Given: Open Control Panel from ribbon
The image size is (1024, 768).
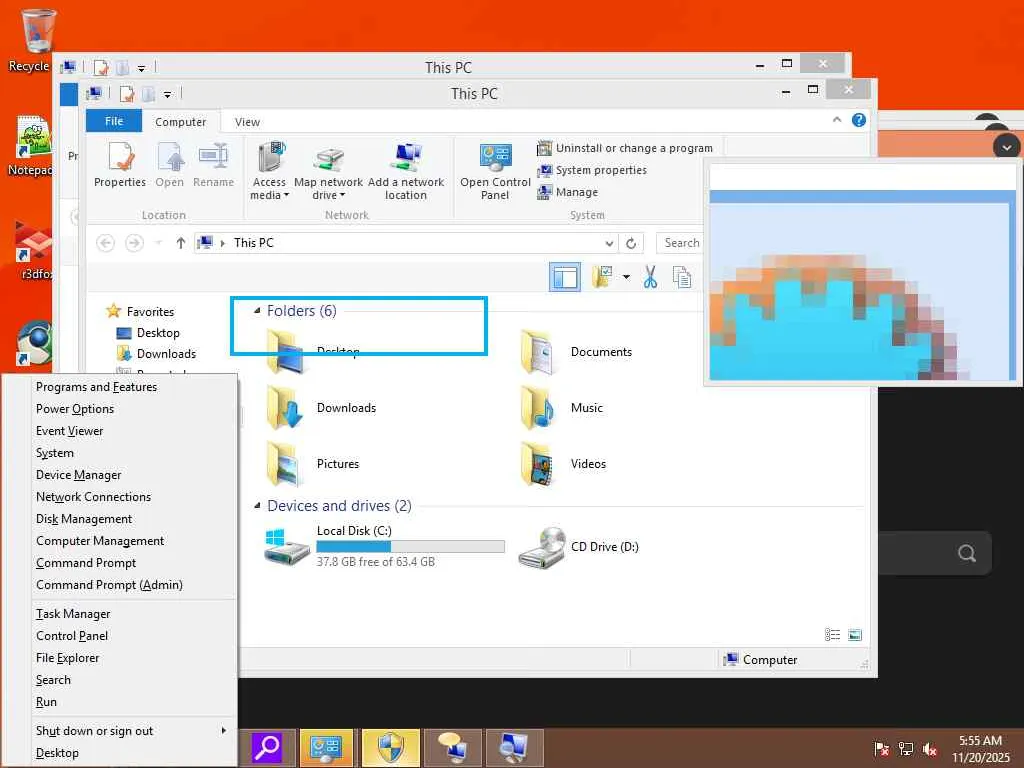Looking at the screenshot, I should 495,172.
